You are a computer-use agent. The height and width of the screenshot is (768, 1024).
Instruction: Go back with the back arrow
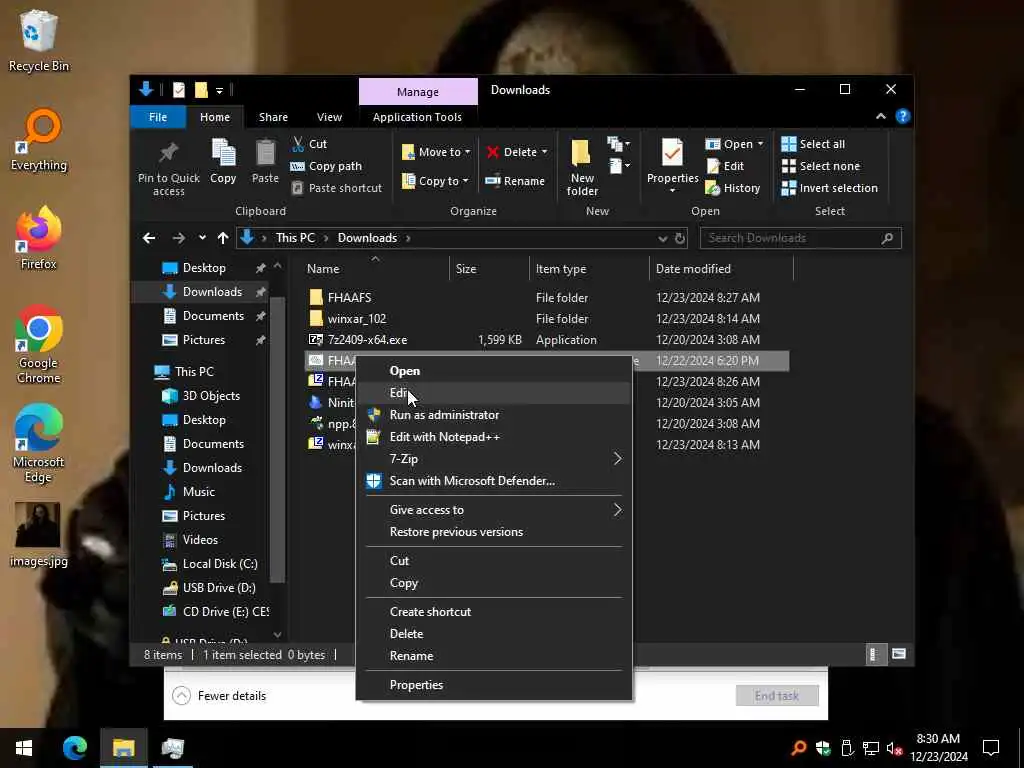(x=149, y=238)
